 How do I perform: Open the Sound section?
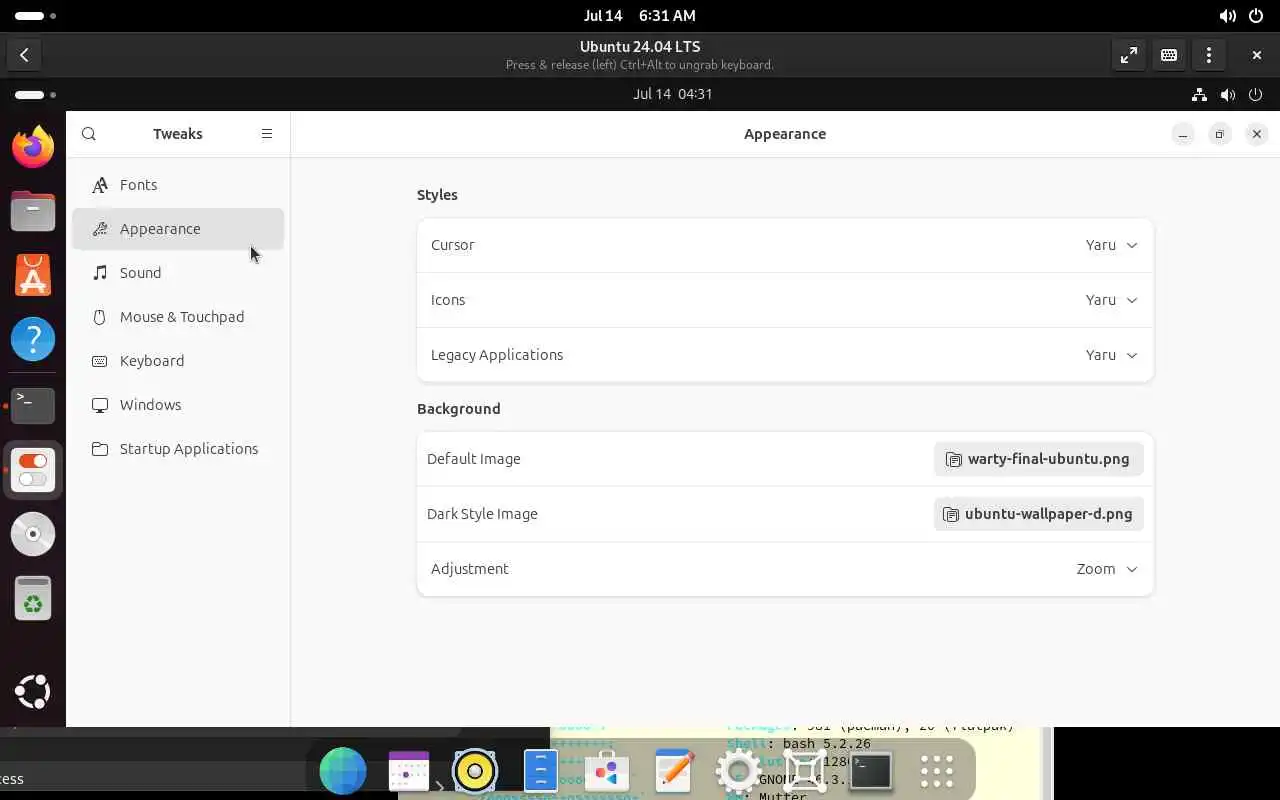(x=178, y=273)
